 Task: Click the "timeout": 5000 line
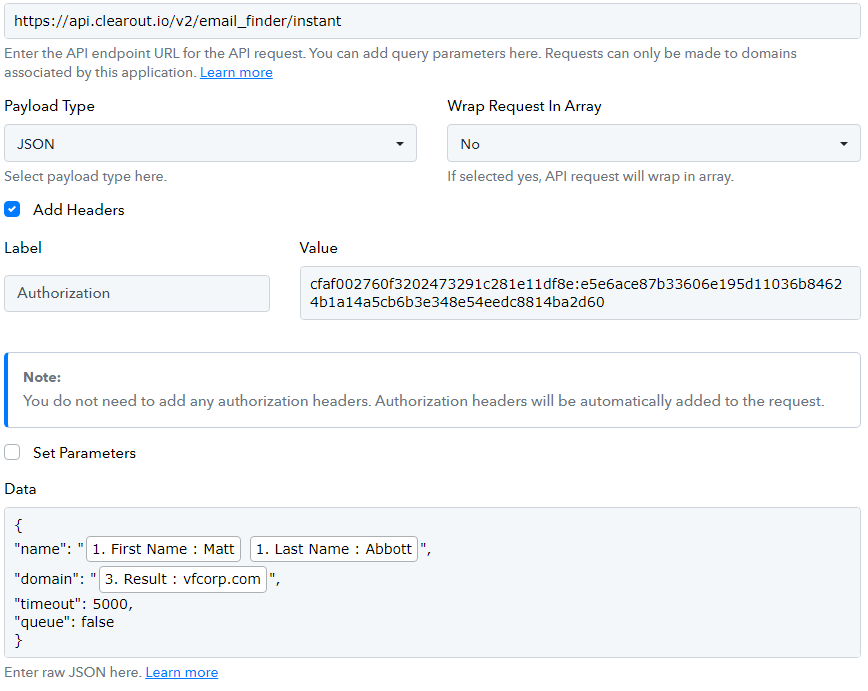[74, 604]
